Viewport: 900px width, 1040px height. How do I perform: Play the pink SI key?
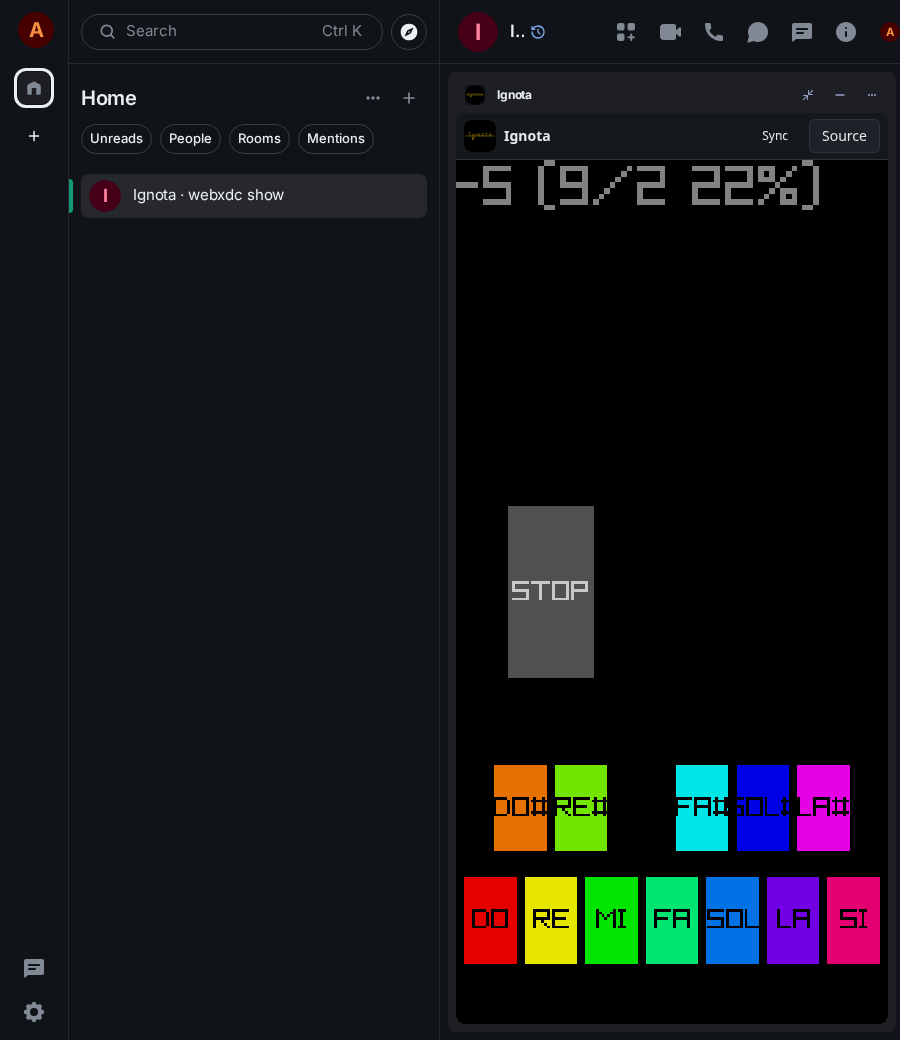point(854,920)
